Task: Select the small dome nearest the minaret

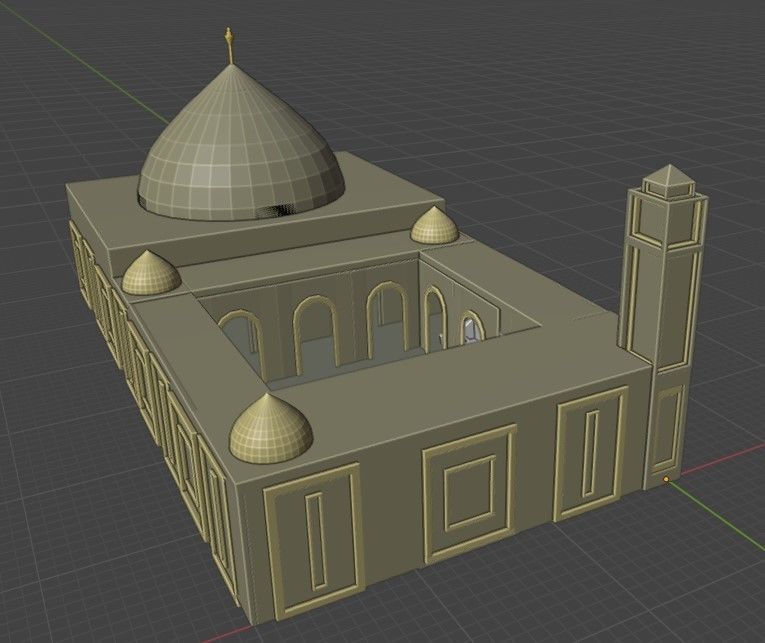Action: click(x=434, y=225)
